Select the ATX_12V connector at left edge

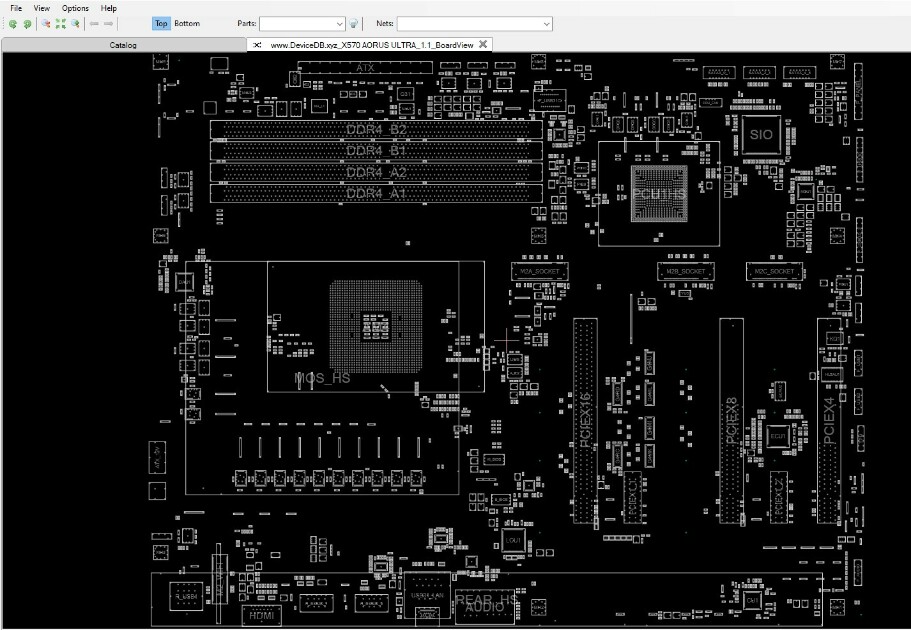coord(157,457)
